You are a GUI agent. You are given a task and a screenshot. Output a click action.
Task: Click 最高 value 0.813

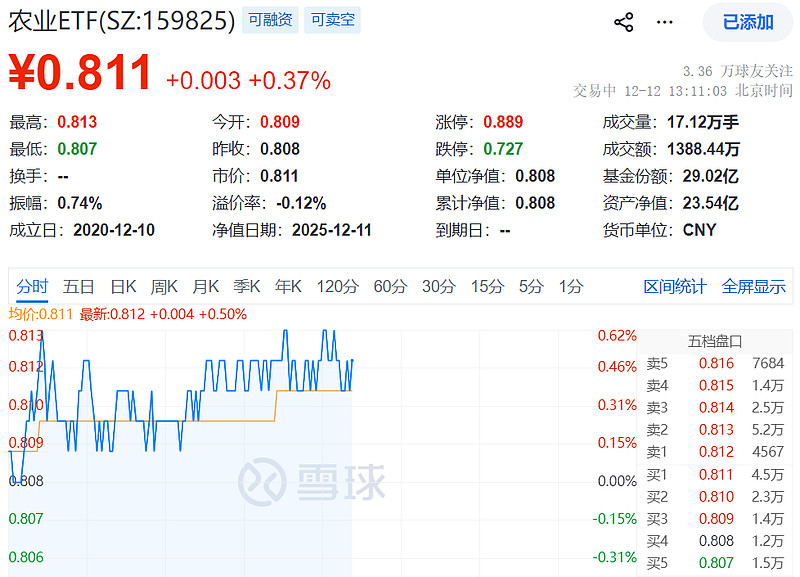click(x=77, y=122)
